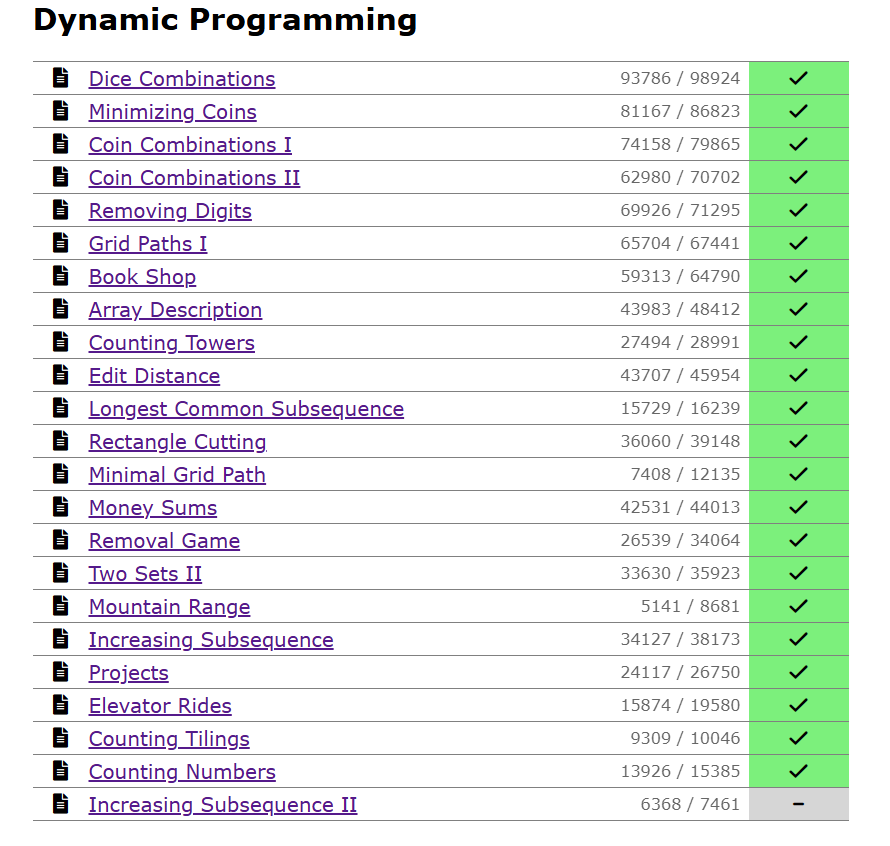
Task: Click the document icon beside Coin Combinations II
Action: [61, 176]
